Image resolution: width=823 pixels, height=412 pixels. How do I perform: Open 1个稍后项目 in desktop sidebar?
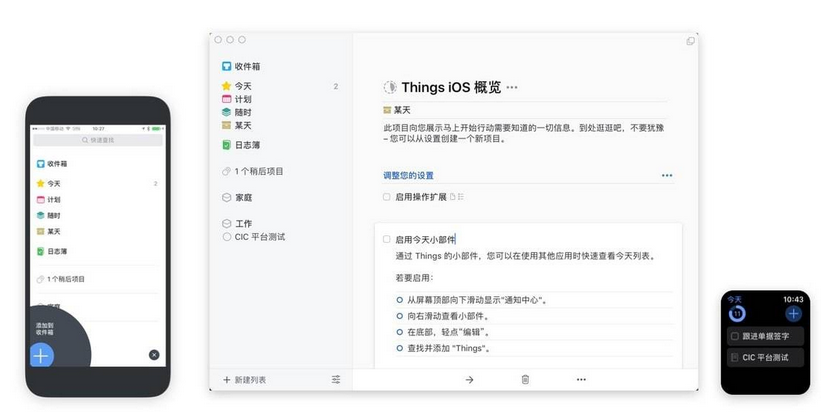(252, 171)
